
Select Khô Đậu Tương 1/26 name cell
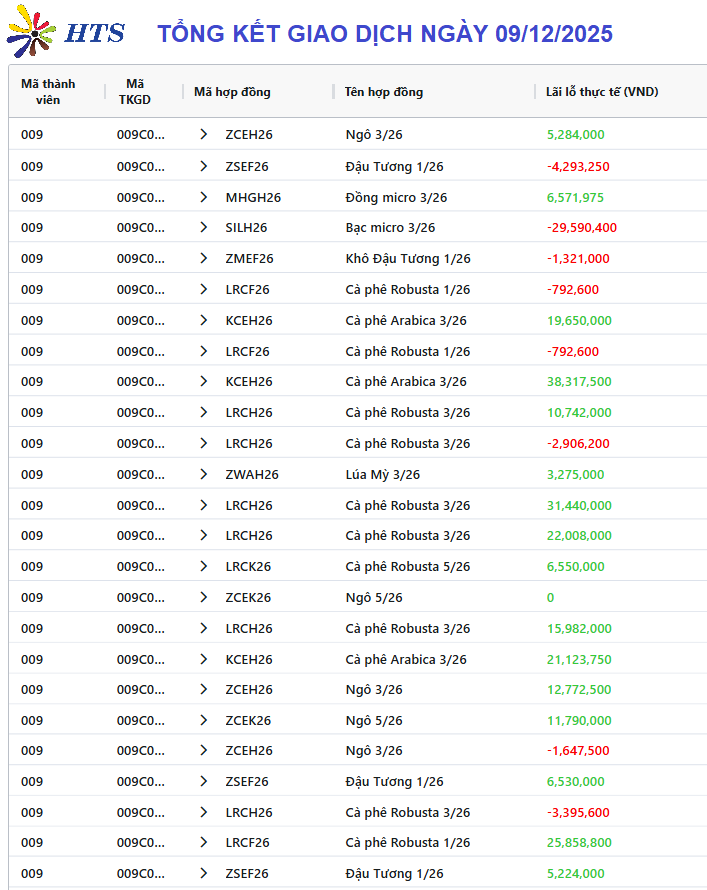coord(408,259)
